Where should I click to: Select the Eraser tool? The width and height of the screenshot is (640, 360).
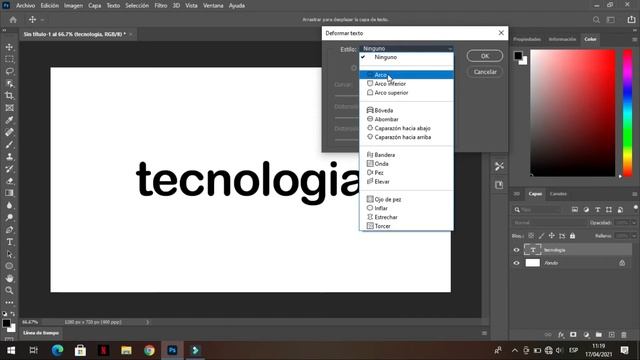9,181
